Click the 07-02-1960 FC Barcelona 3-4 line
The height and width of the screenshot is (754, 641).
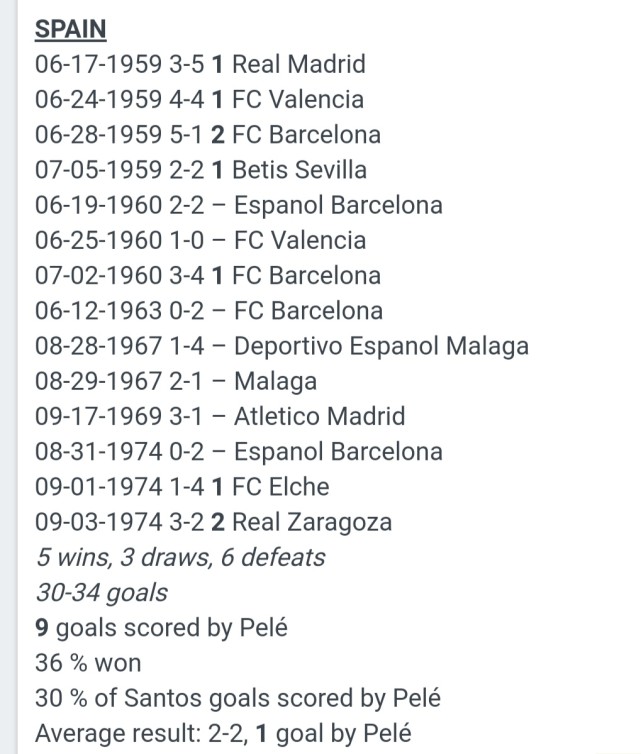[x=207, y=275]
